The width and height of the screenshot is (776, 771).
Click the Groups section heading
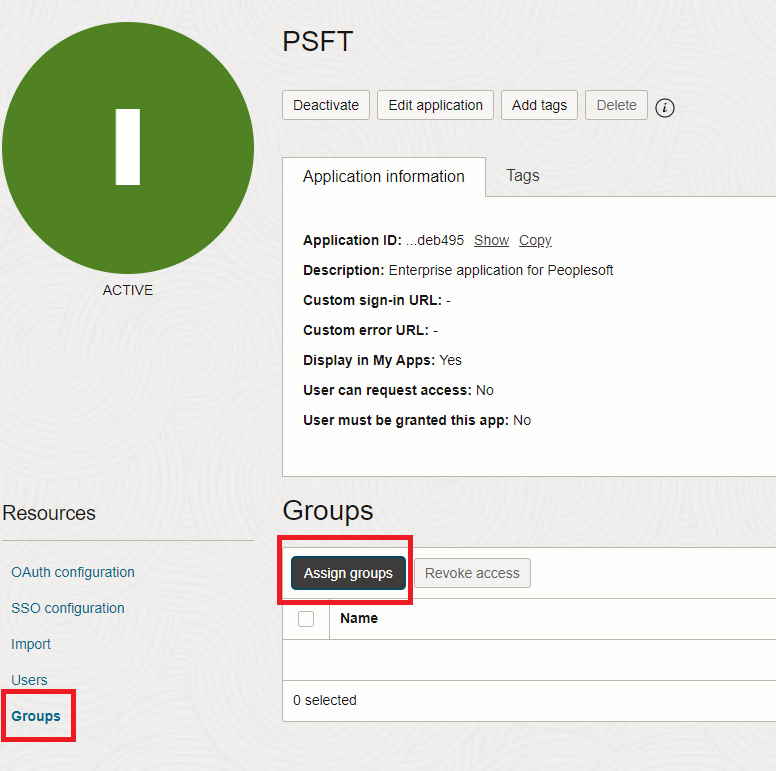point(328,511)
